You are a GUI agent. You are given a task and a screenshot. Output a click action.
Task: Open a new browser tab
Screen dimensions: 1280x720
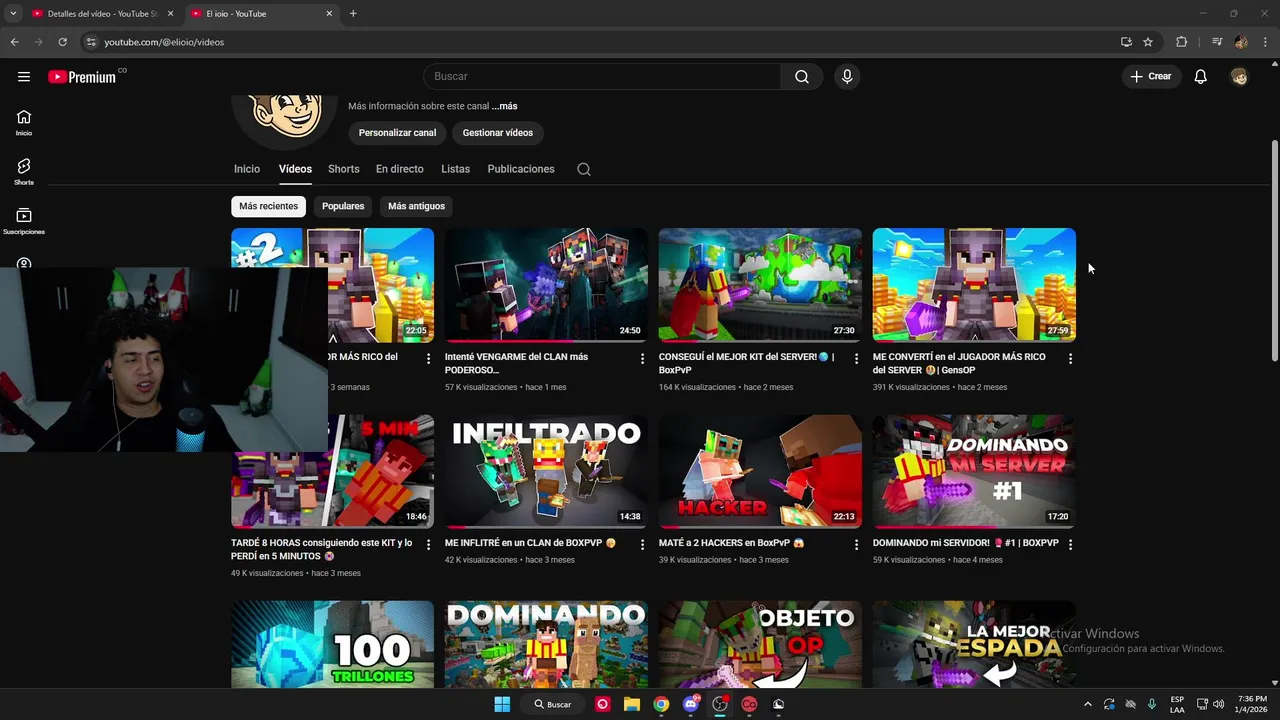point(353,14)
